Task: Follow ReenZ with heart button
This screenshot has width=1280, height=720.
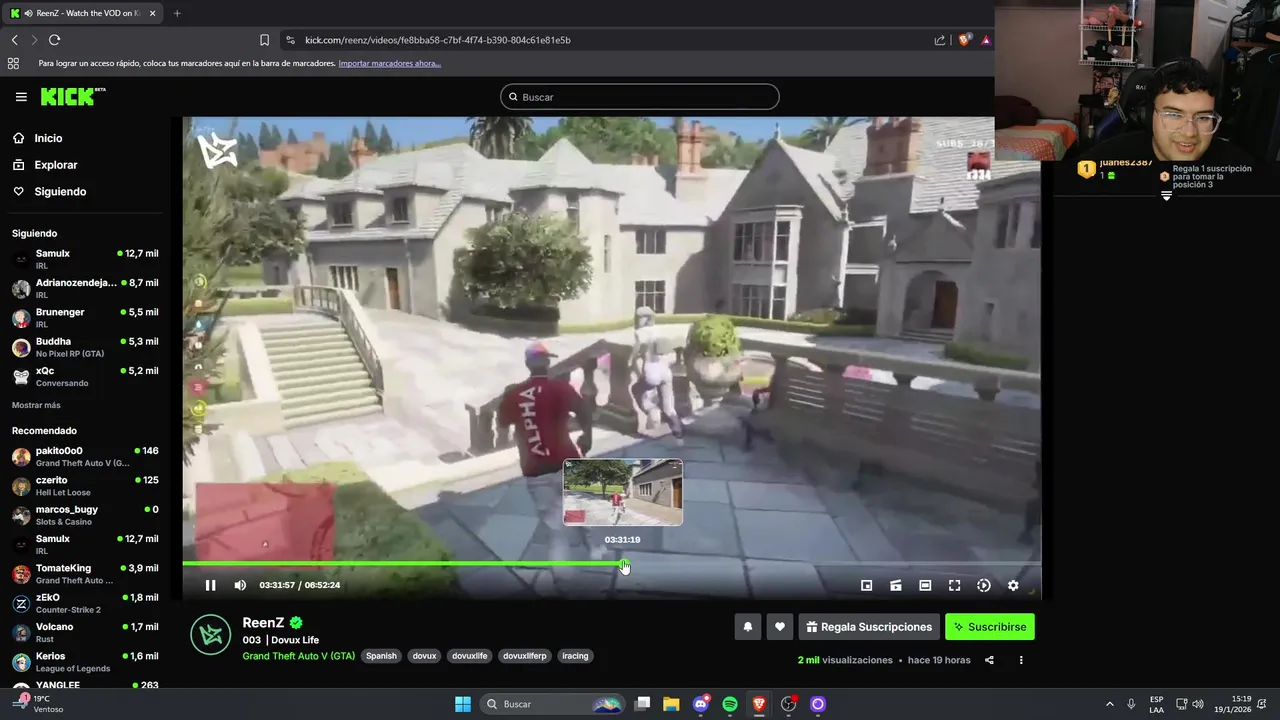Action: [x=780, y=627]
